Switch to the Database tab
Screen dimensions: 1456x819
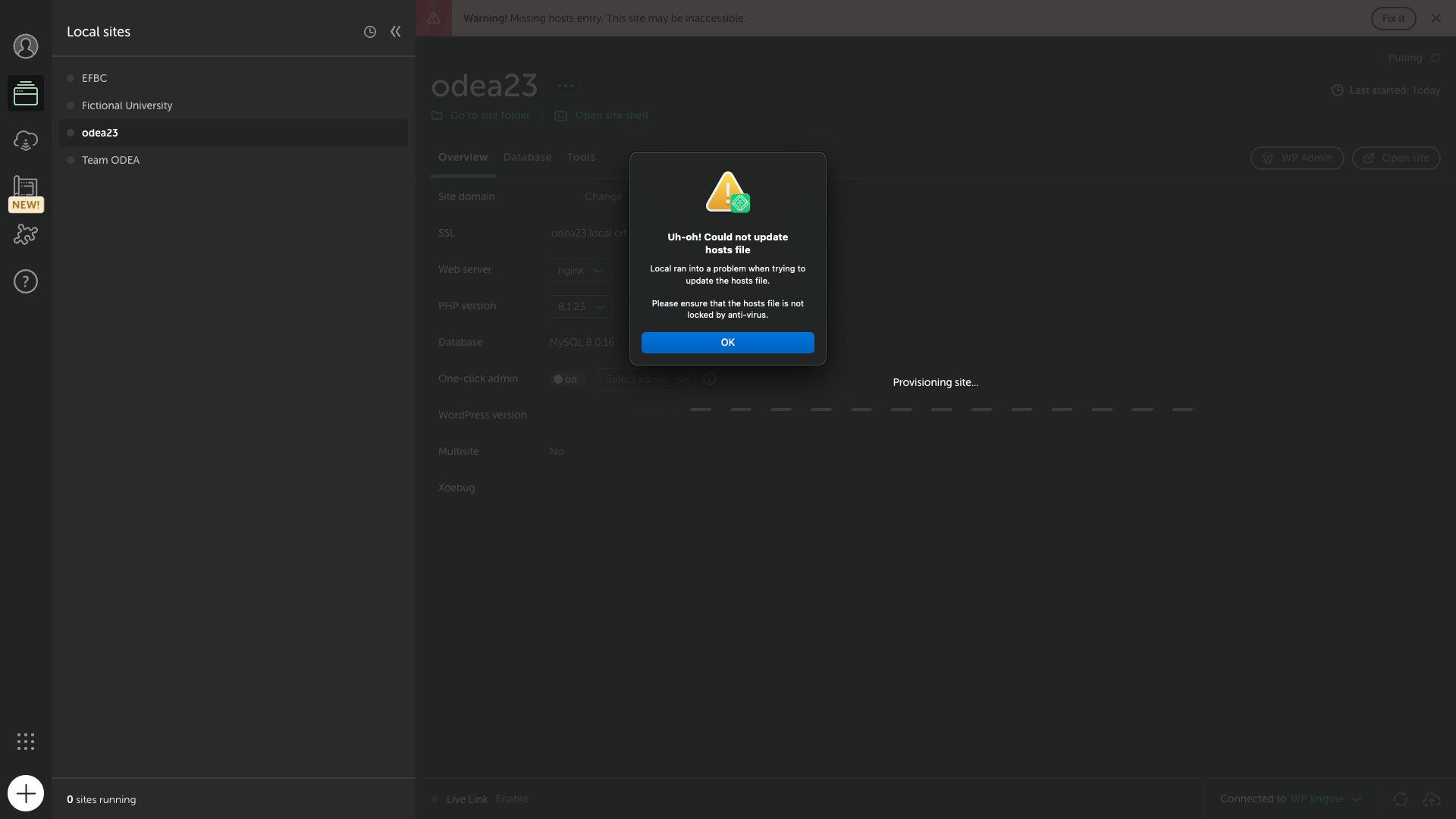(527, 157)
